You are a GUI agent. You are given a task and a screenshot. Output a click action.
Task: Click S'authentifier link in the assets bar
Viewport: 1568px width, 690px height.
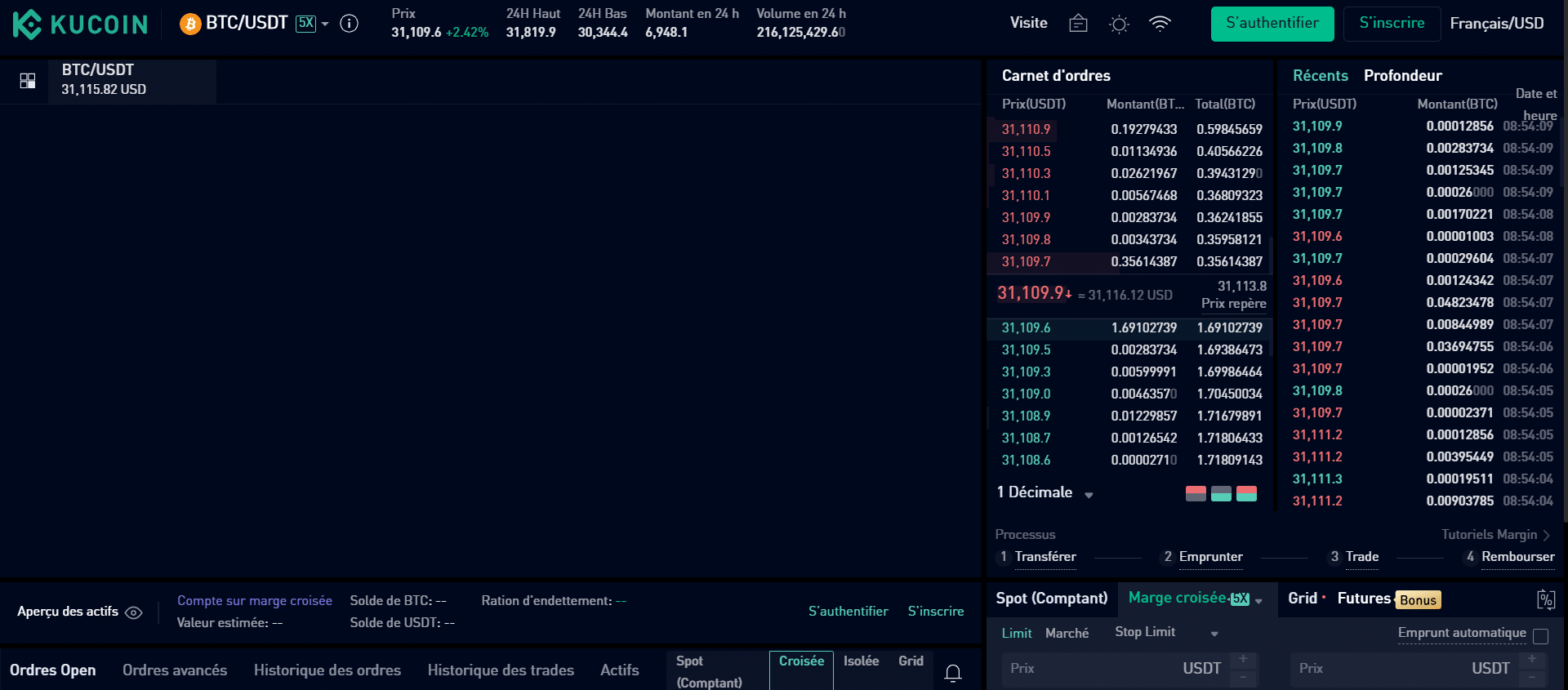tap(848, 612)
